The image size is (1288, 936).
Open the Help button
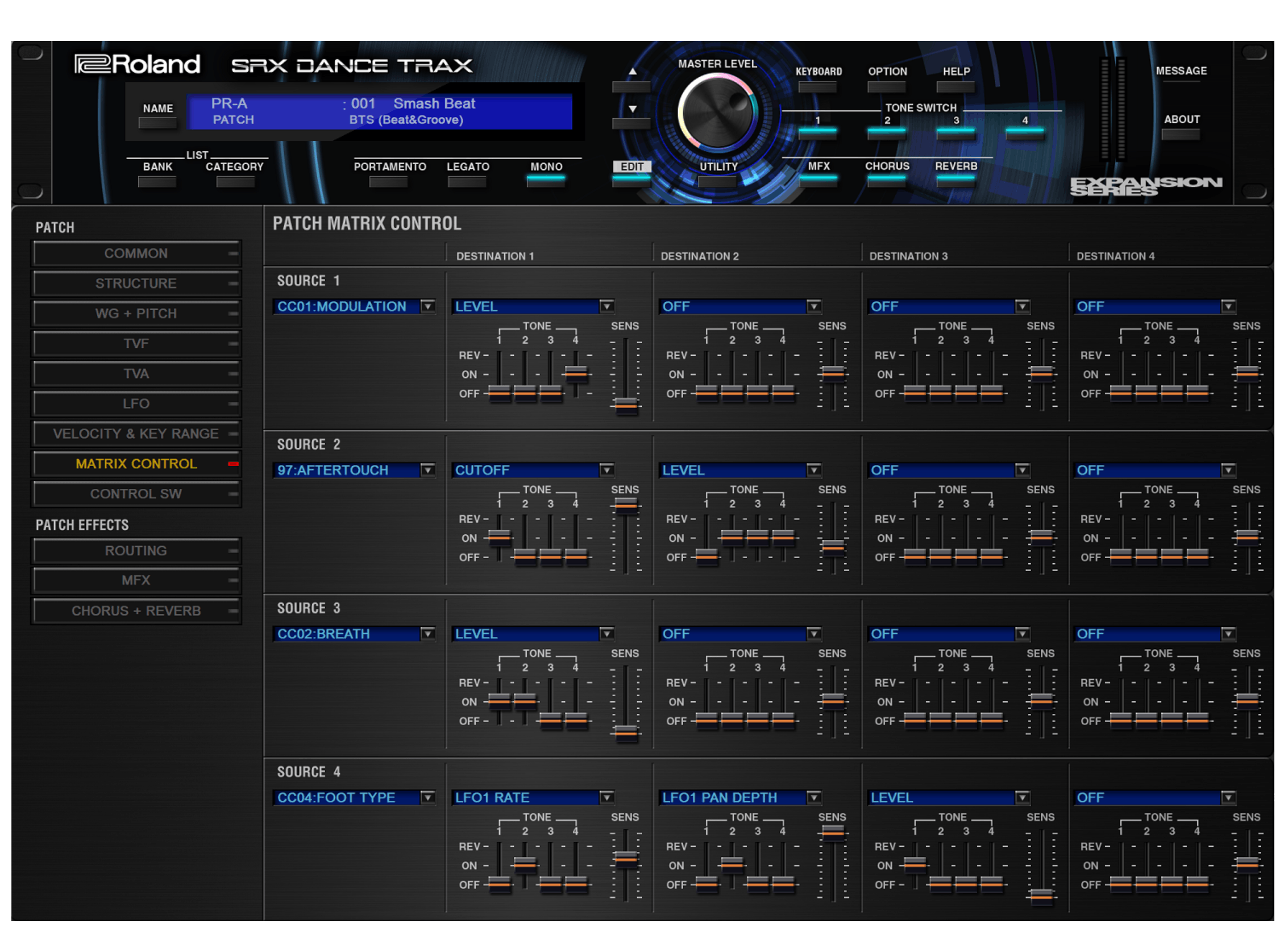pyautogui.click(x=955, y=87)
